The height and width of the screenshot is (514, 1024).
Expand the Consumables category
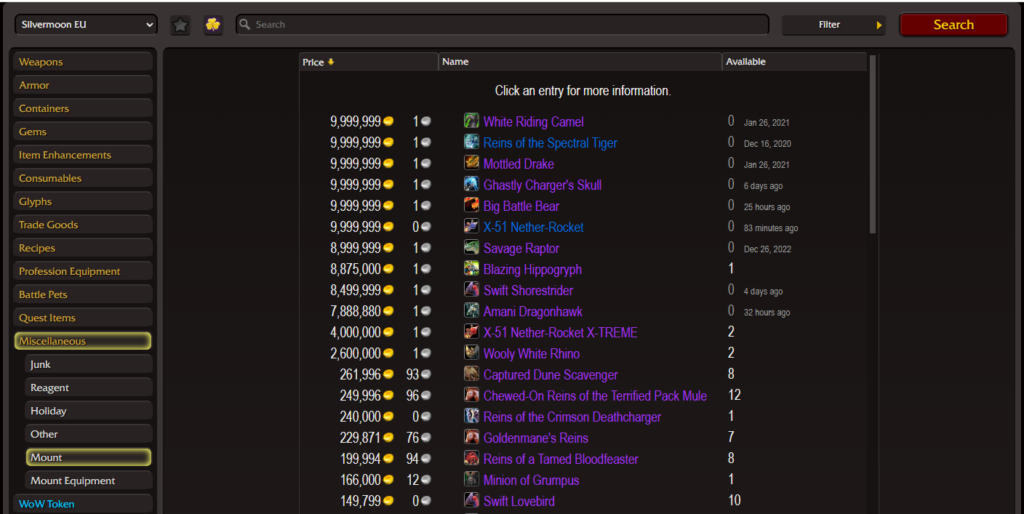coord(83,178)
